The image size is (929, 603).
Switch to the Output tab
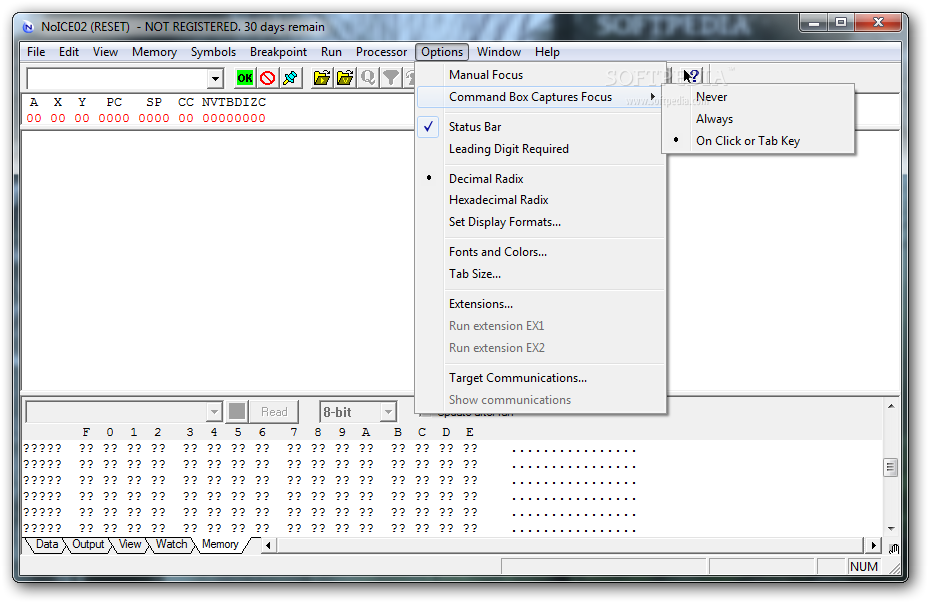click(88, 544)
